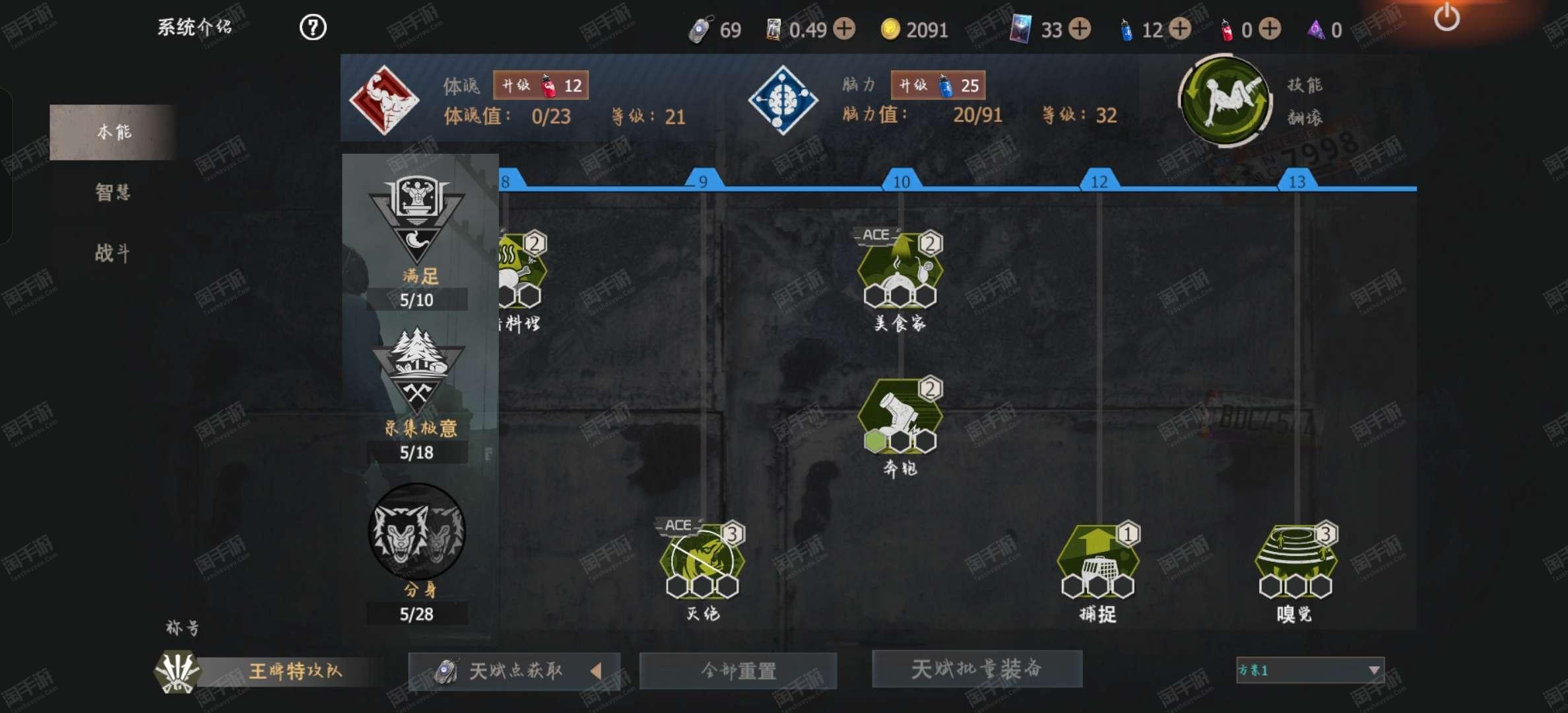The height and width of the screenshot is (713, 1568).
Task: Click the power icon at top right
Action: [x=1446, y=17]
